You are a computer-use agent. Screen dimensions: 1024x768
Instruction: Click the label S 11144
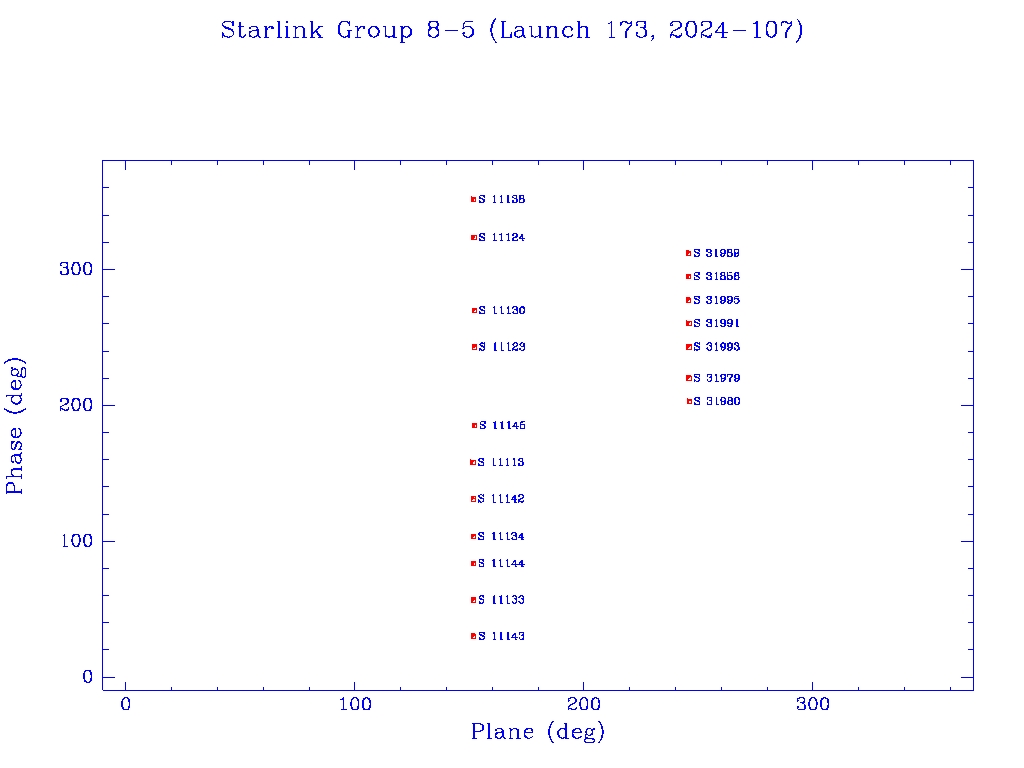pyautogui.click(x=502, y=564)
